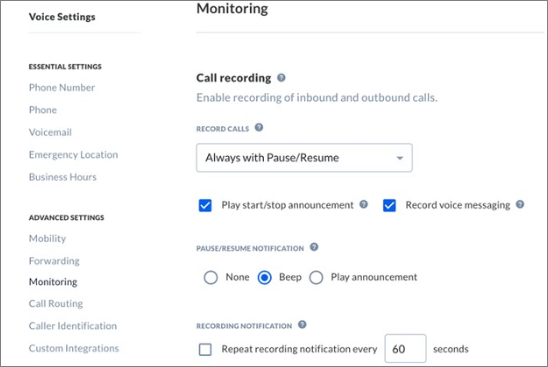This screenshot has height=367, width=548.
Task: Open help icon next to Call recording heading
Action: 281,78
